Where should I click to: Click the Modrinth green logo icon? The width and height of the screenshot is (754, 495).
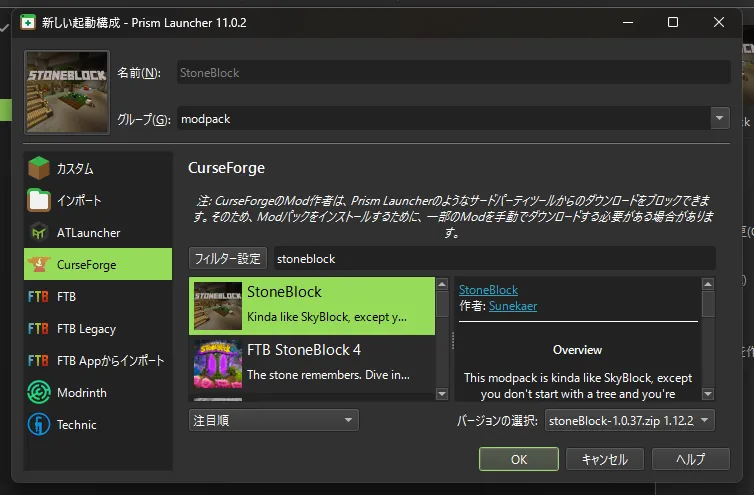tap(38, 392)
